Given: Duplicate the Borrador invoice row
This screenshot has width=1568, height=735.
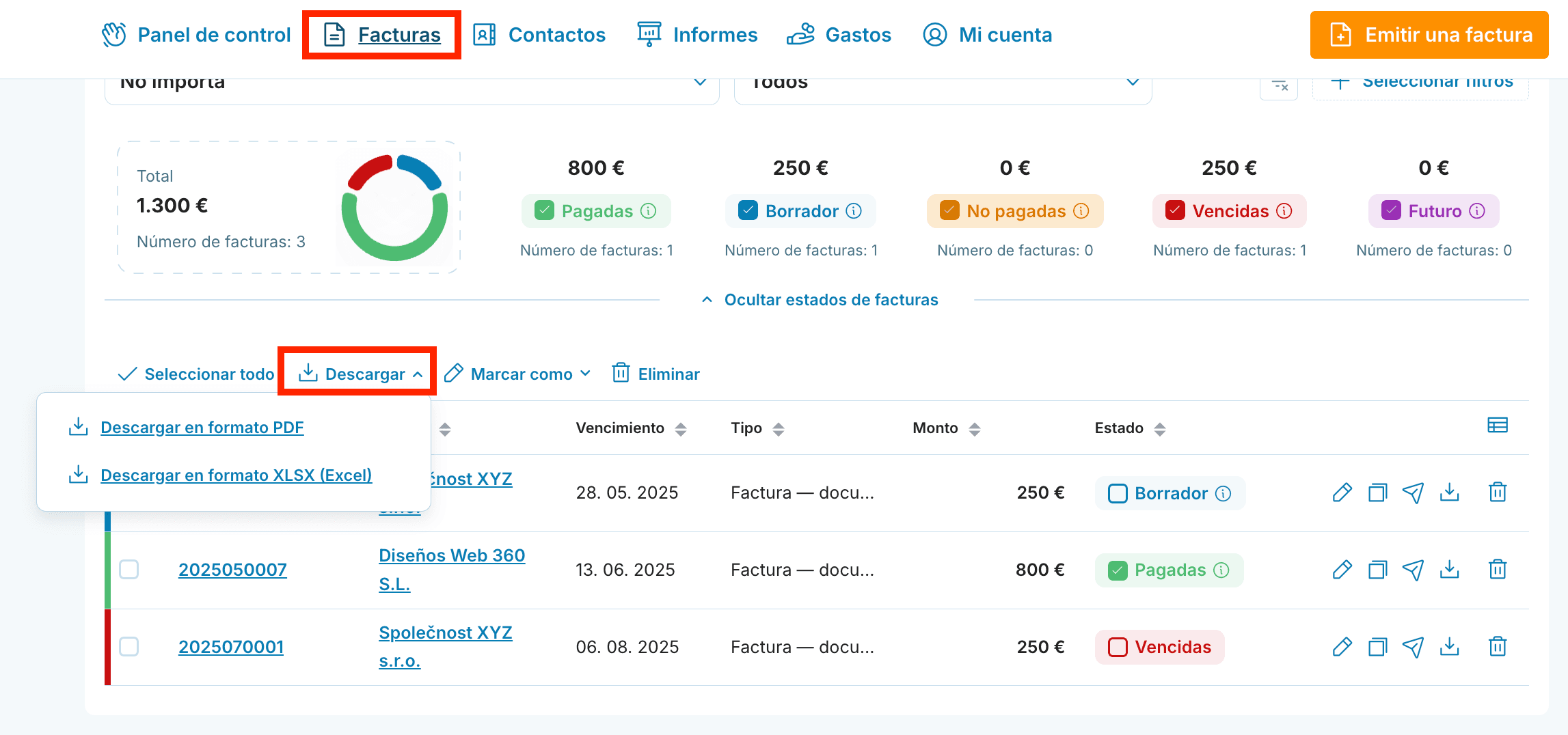Looking at the screenshot, I should 1378,493.
